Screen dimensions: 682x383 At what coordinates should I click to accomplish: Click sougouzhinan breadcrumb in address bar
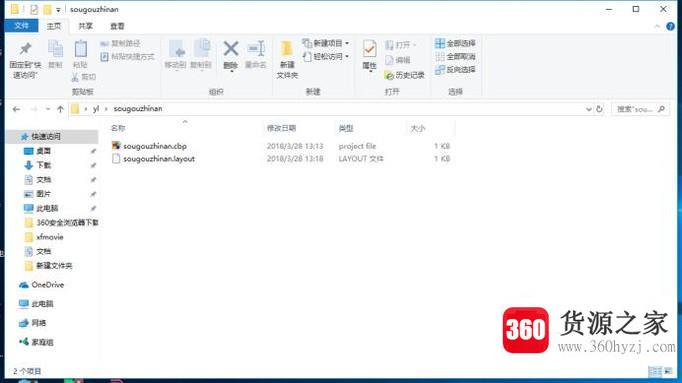pos(138,109)
